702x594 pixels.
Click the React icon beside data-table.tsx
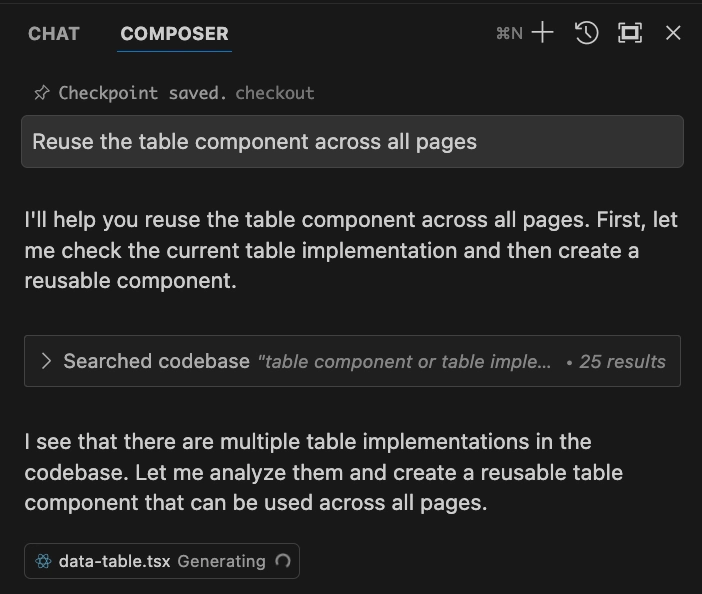pyautogui.click(x=43, y=561)
